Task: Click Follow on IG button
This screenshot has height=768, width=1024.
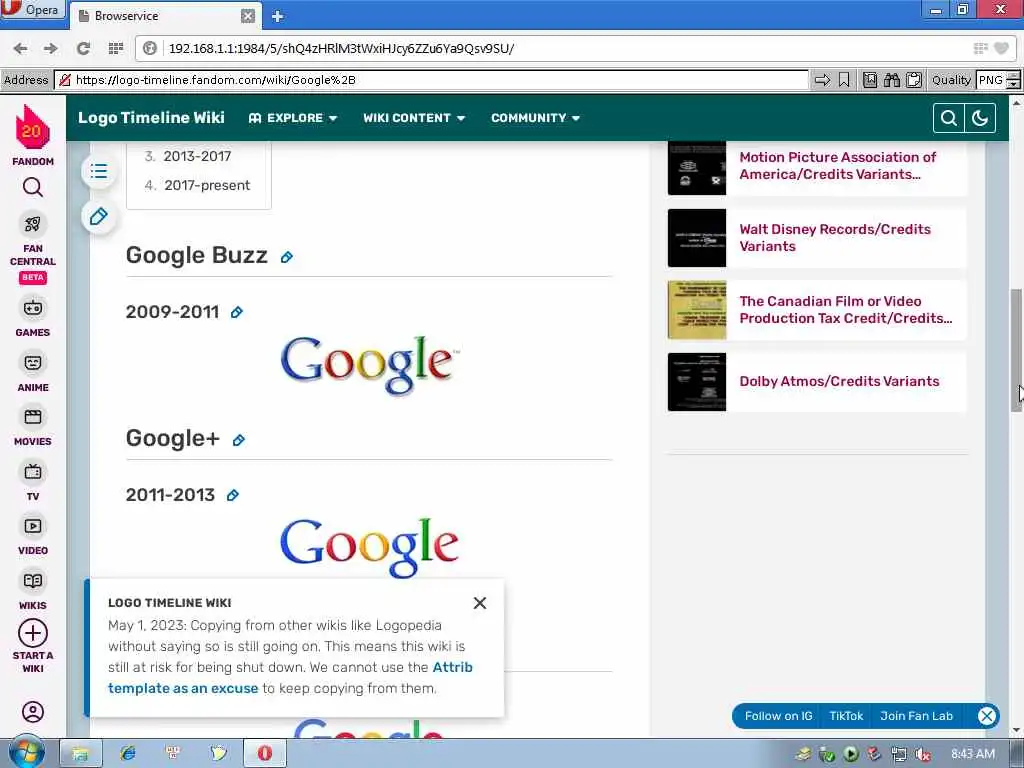Action: pos(778,716)
